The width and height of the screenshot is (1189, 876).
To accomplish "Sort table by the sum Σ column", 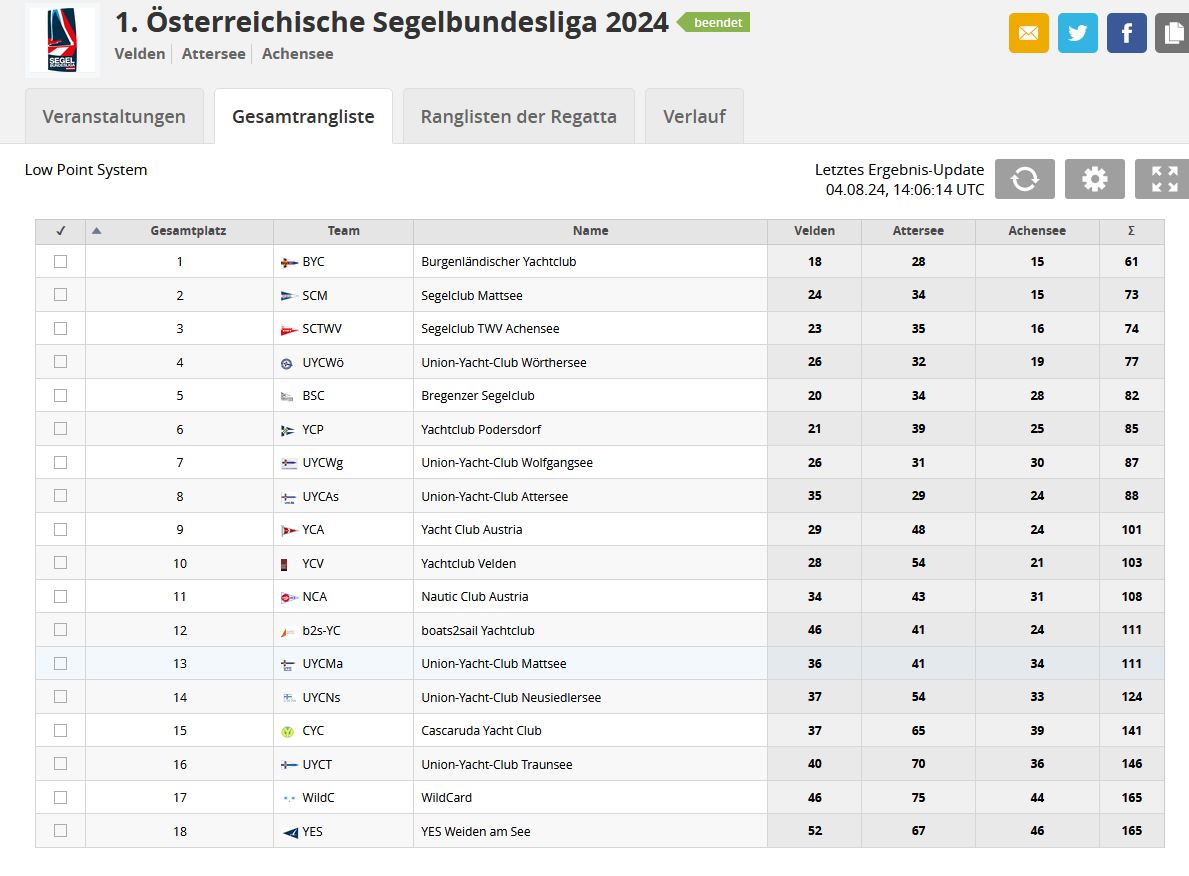I will 1131,230.
